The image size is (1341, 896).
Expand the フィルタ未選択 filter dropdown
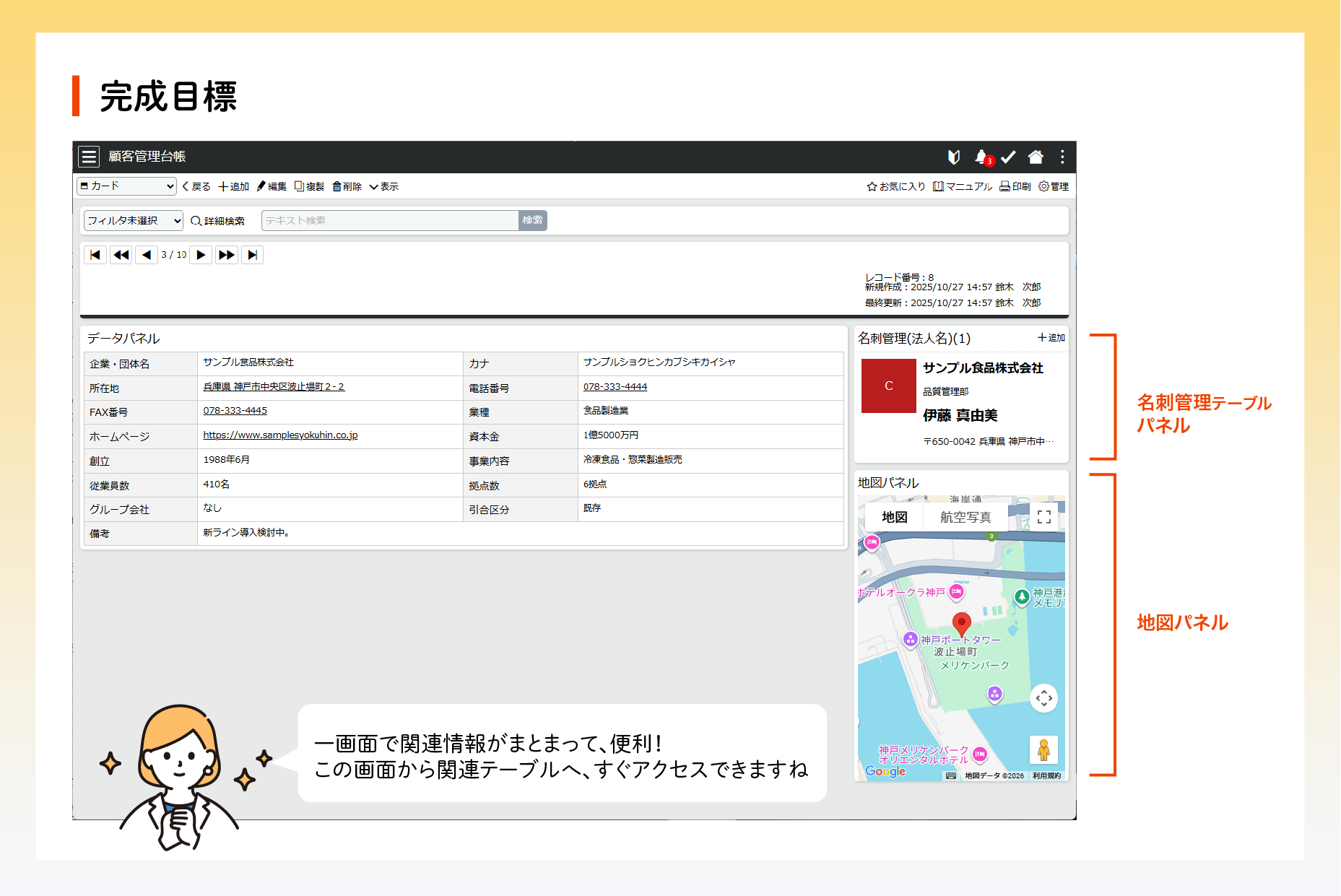[x=134, y=221]
